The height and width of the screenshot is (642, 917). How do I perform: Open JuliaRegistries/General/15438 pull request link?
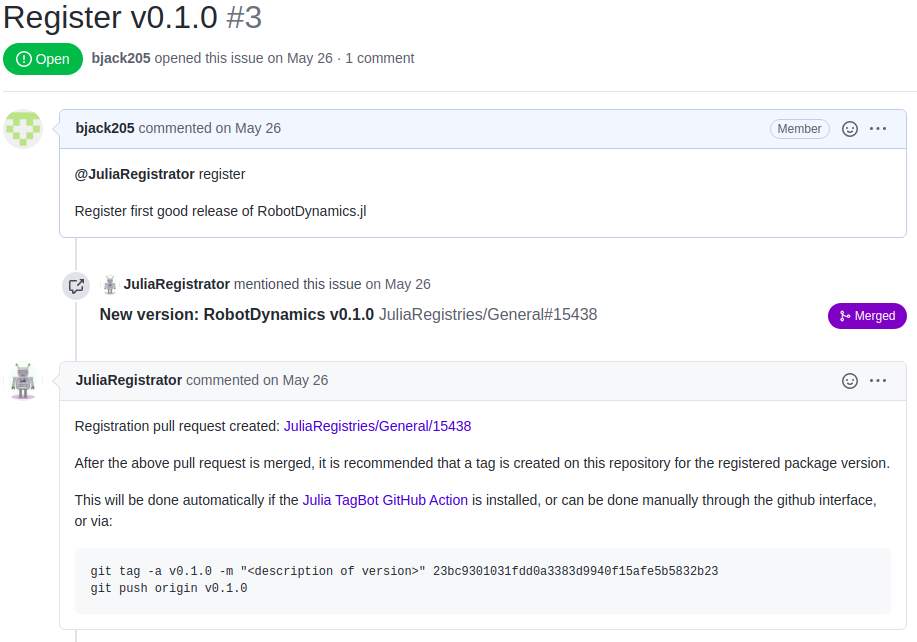(x=377, y=426)
